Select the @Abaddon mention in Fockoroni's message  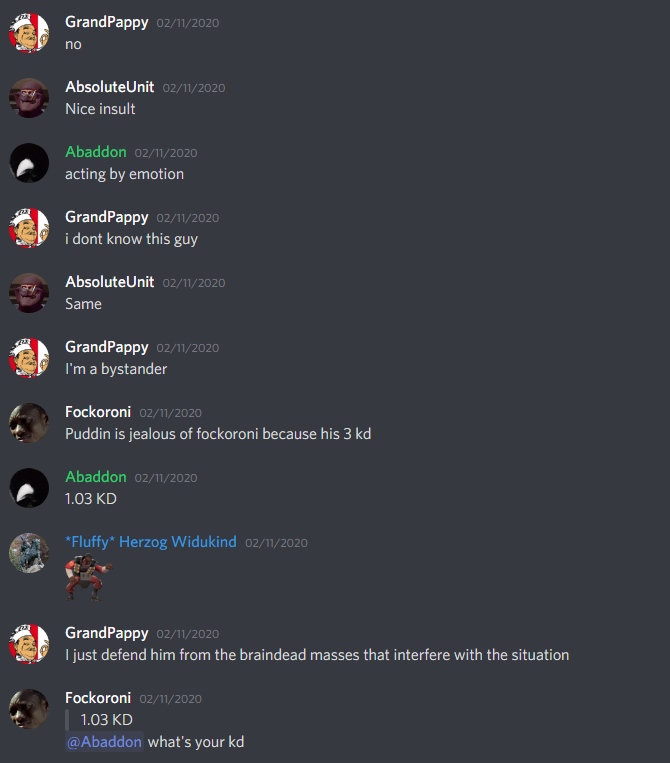(104, 742)
